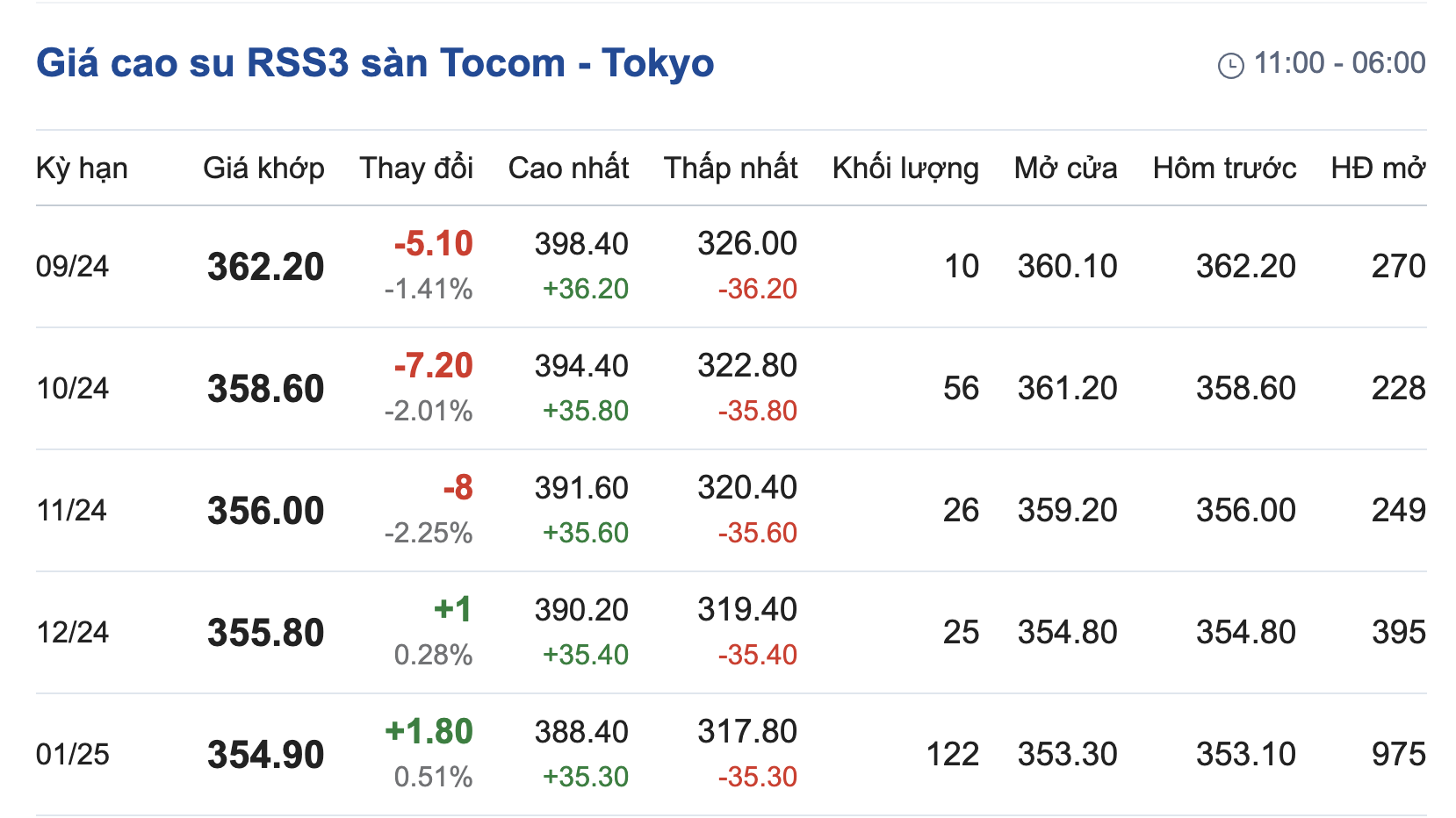Open the Giá cao su RSS3 Tocom title link
The width and height of the screenshot is (1456, 818).
click(375, 63)
